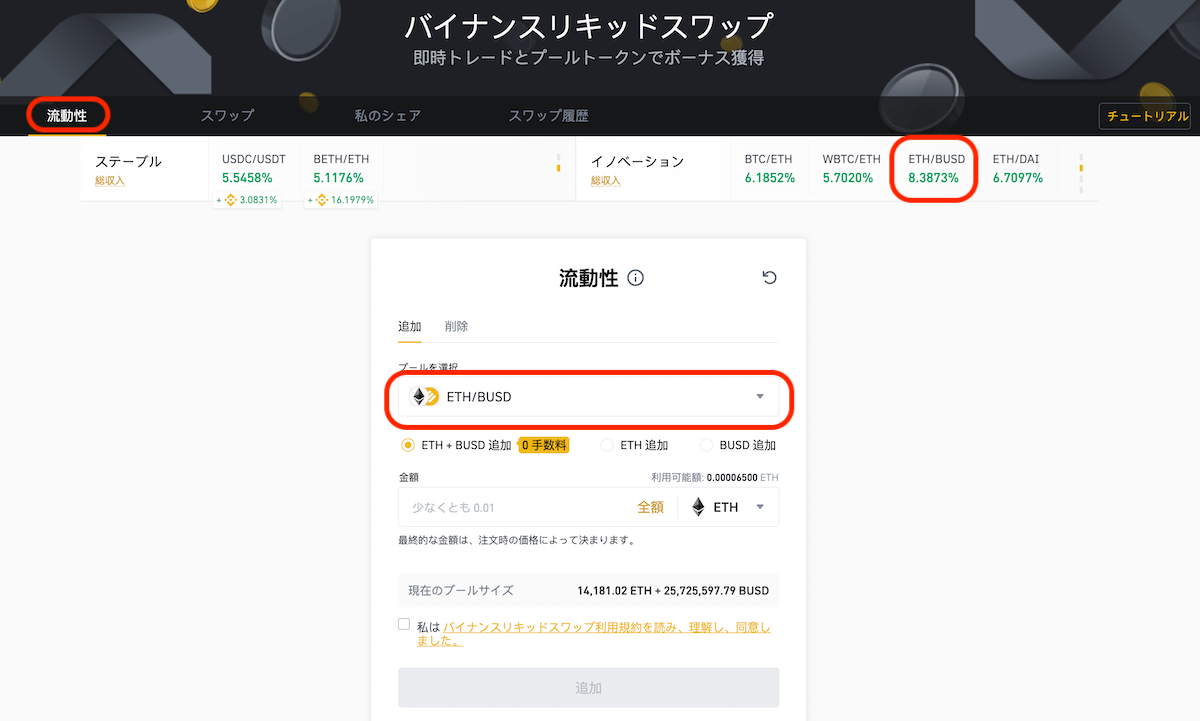Click the ETH/BUSD pair icon in pool selector
This screenshot has width=1200, height=721.
pyautogui.click(x=425, y=397)
